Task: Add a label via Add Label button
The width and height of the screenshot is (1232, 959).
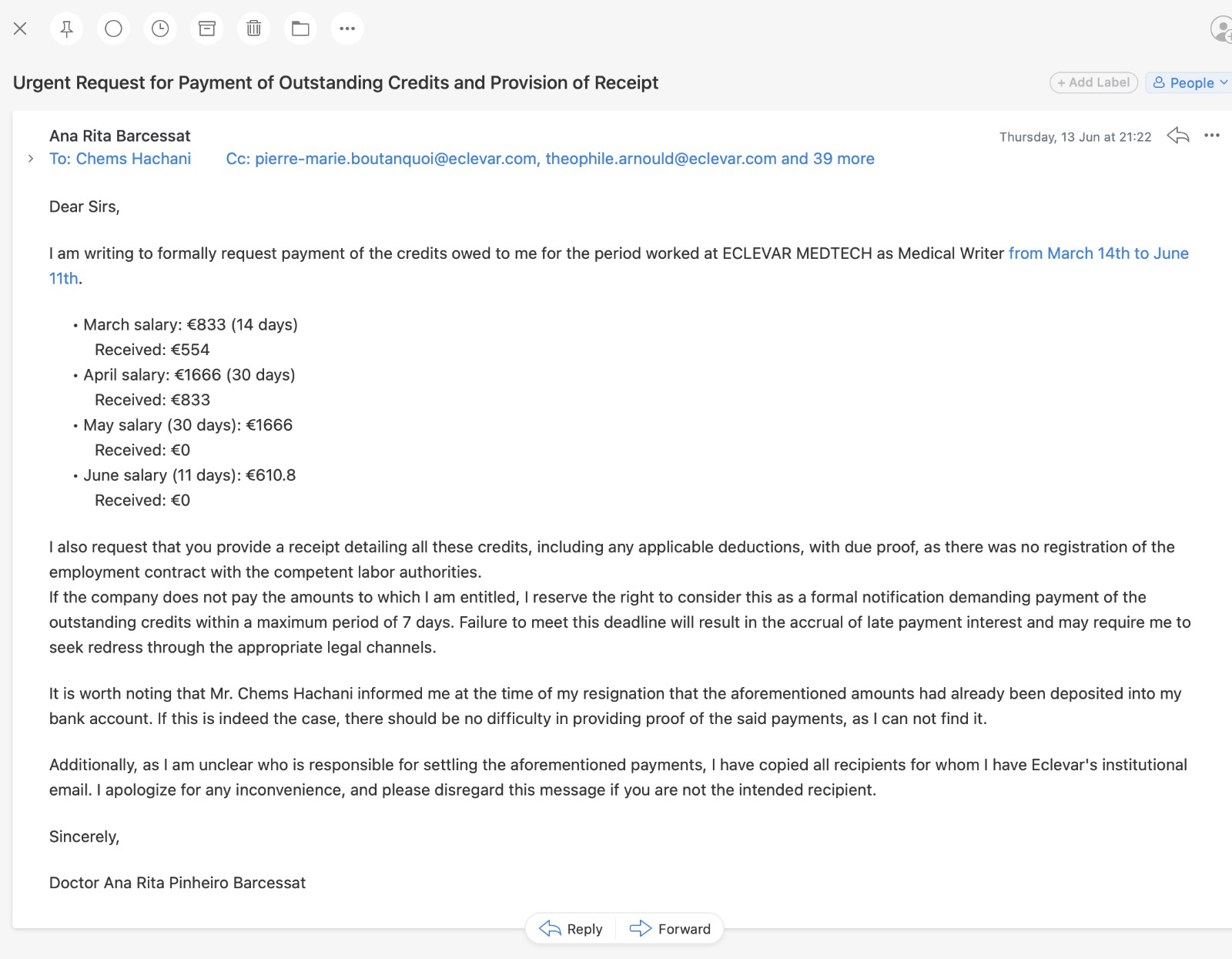Action: (1093, 82)
